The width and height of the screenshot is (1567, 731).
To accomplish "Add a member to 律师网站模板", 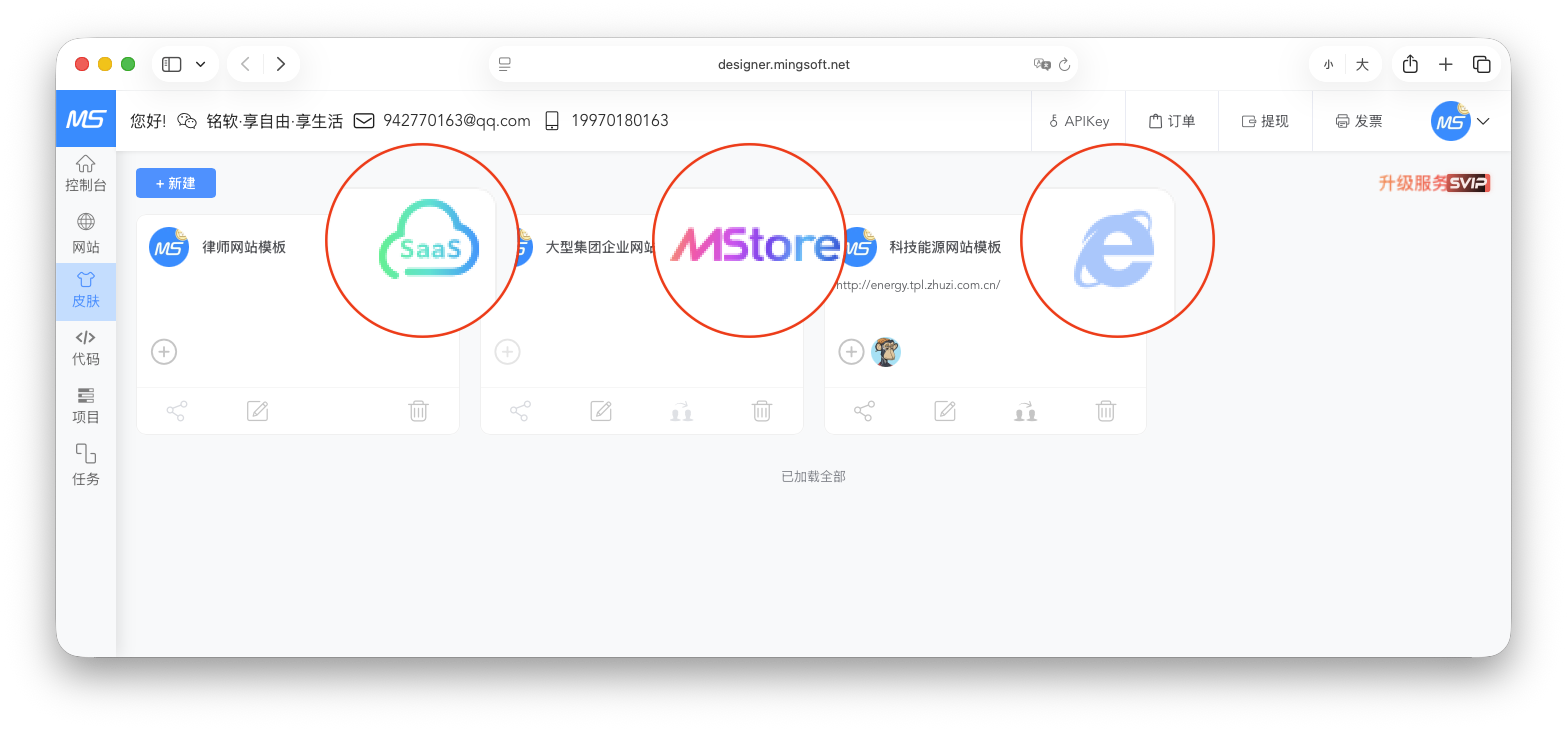I will [x=164, y=352].
